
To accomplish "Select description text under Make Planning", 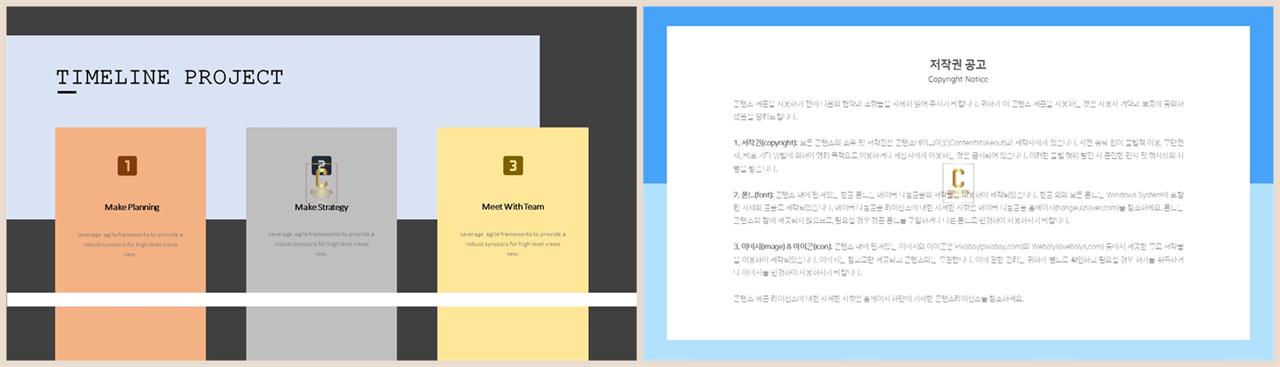I will 130,244.
